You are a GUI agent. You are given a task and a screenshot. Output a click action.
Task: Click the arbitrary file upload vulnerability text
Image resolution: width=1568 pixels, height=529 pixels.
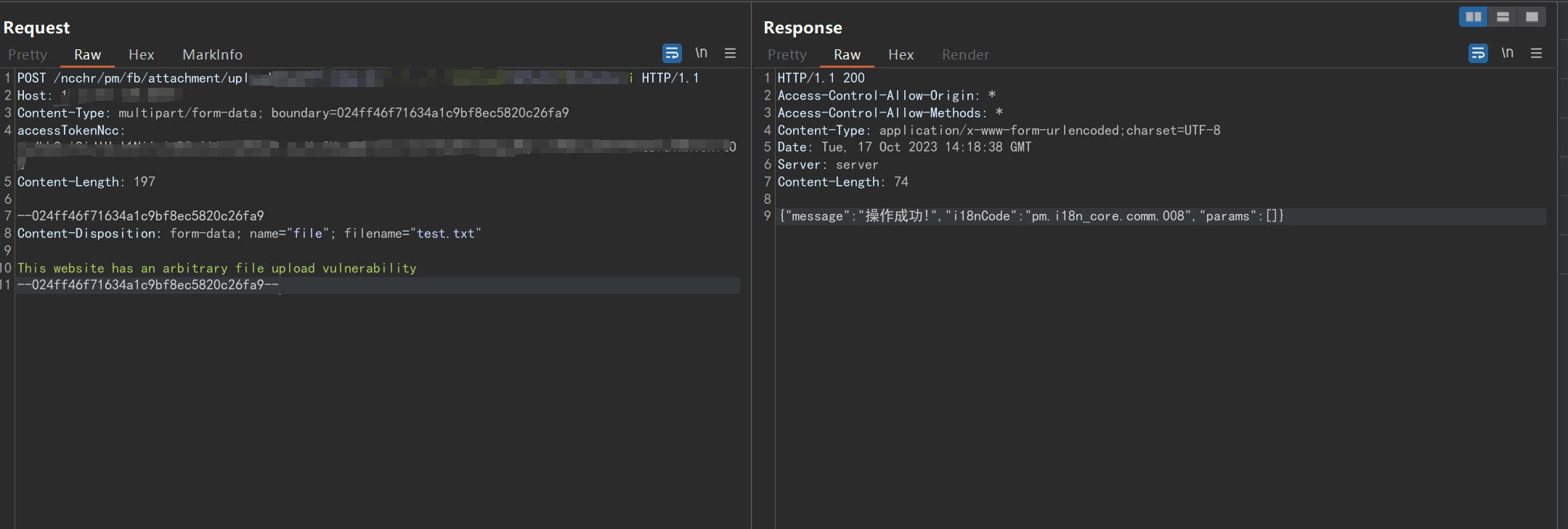pos(217,268)
